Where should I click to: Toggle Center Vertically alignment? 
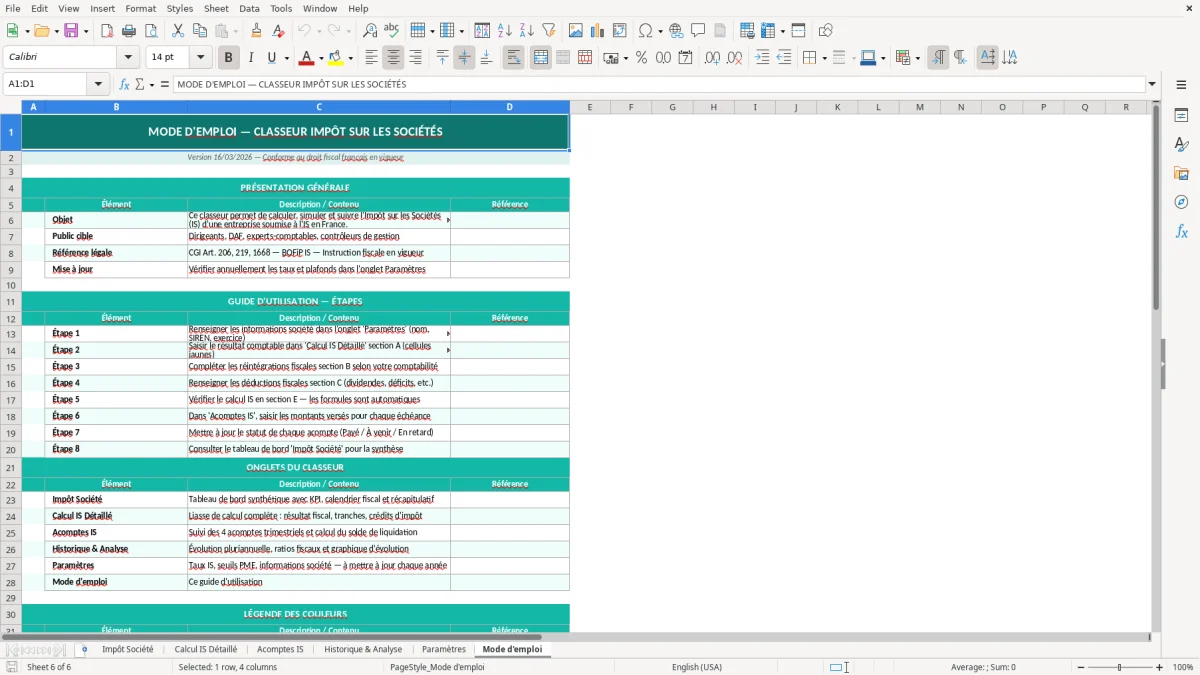point(464,58)
